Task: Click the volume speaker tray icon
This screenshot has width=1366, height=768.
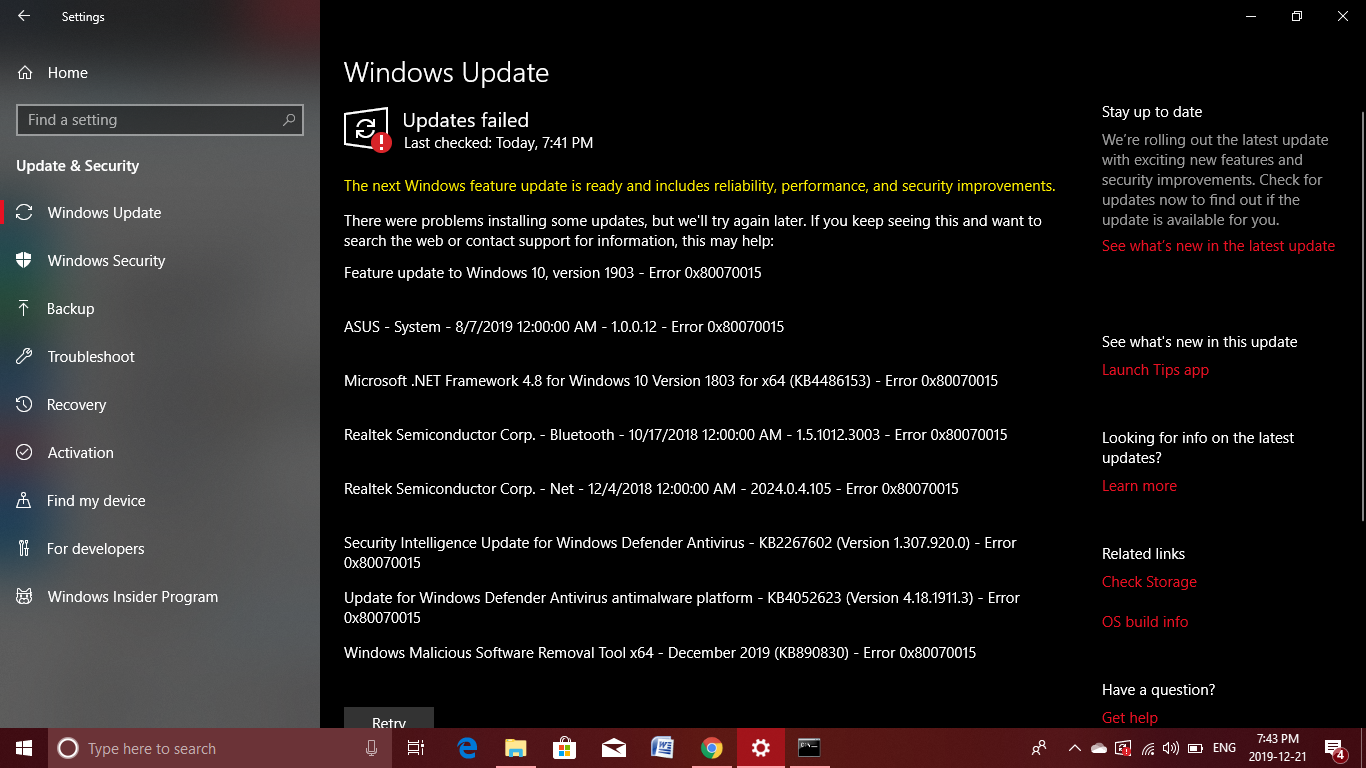Action: pos(1171,748)
